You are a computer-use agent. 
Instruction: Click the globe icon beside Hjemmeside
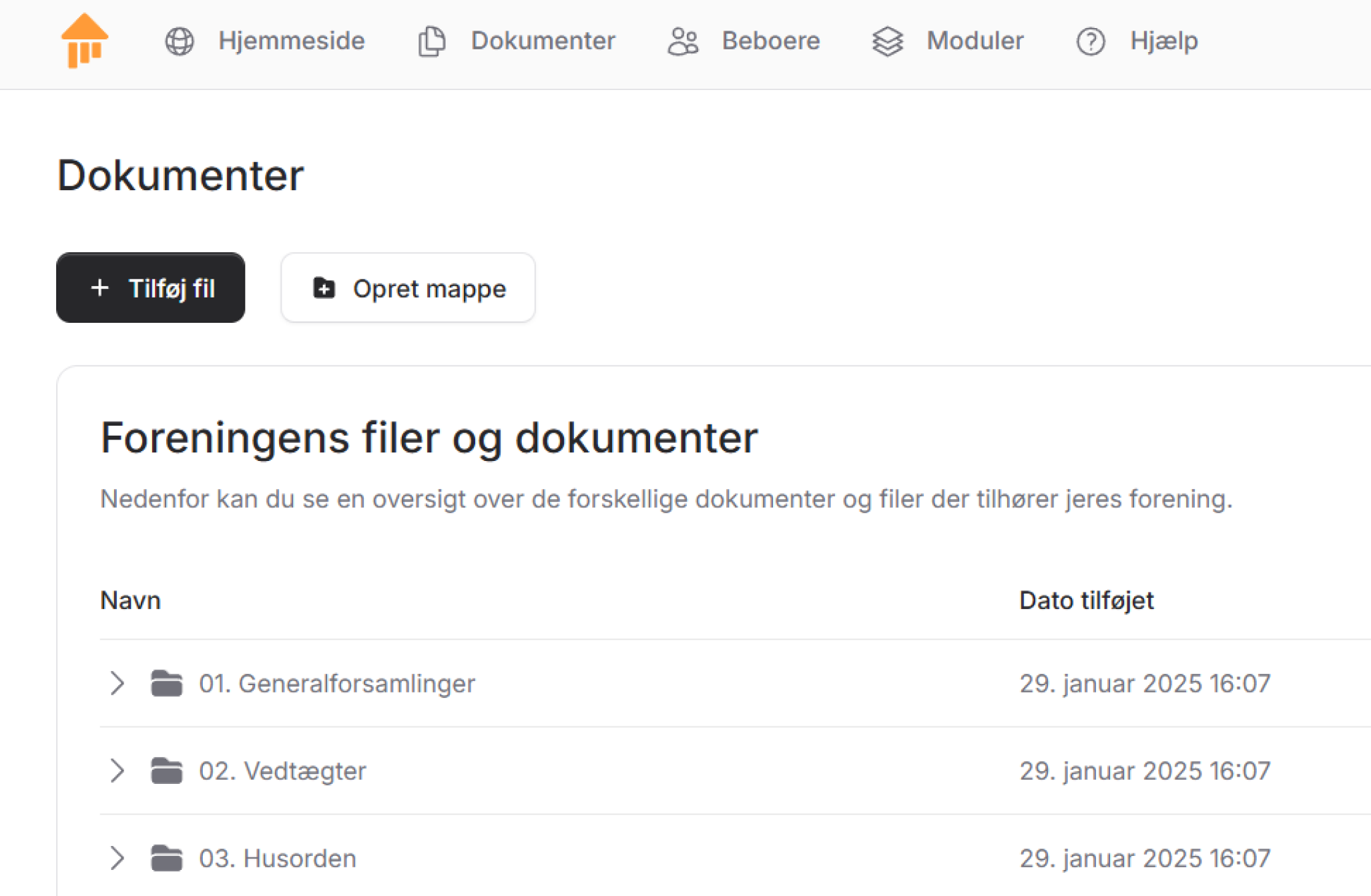point(180,41)
